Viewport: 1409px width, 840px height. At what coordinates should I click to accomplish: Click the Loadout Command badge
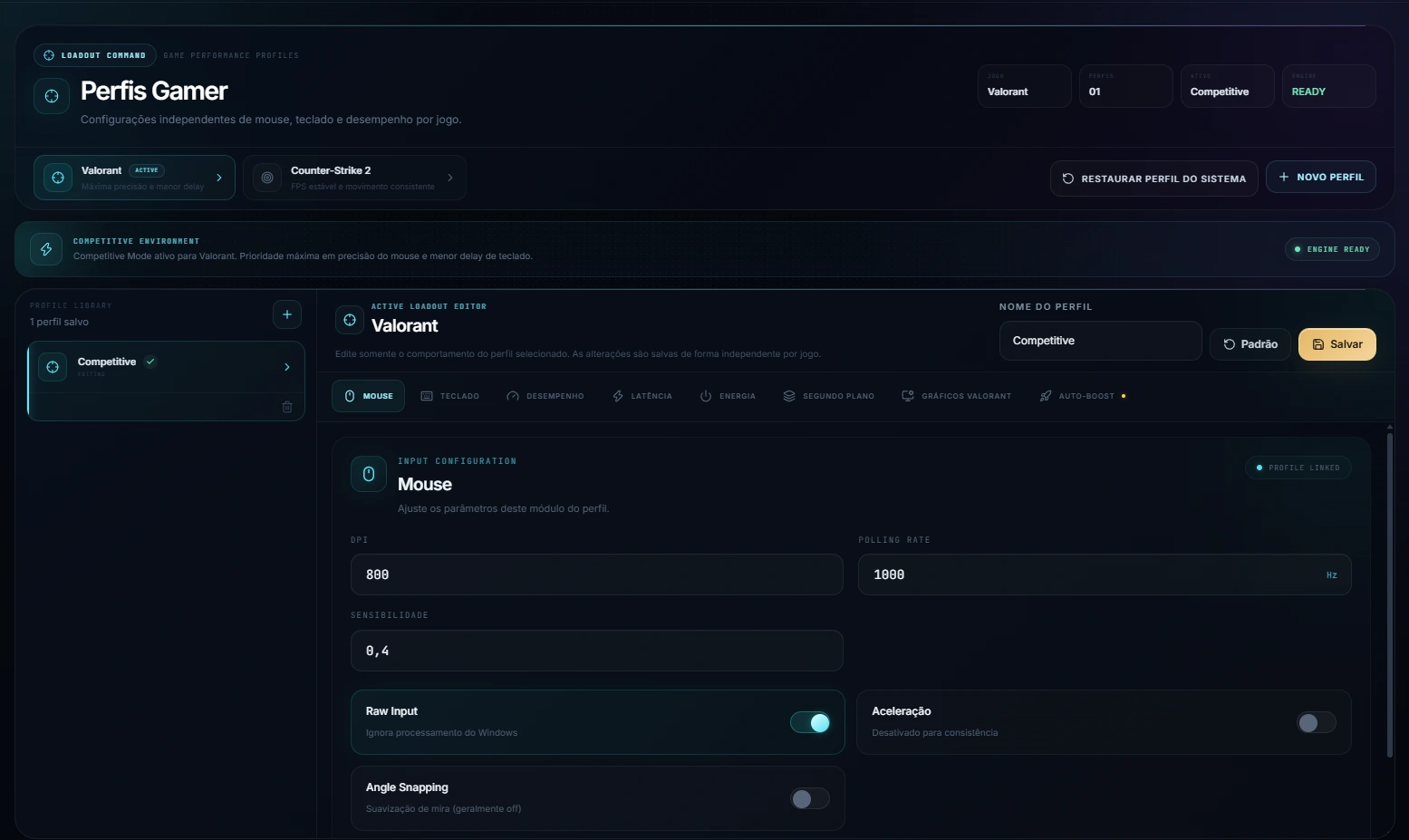click(95, 55)
